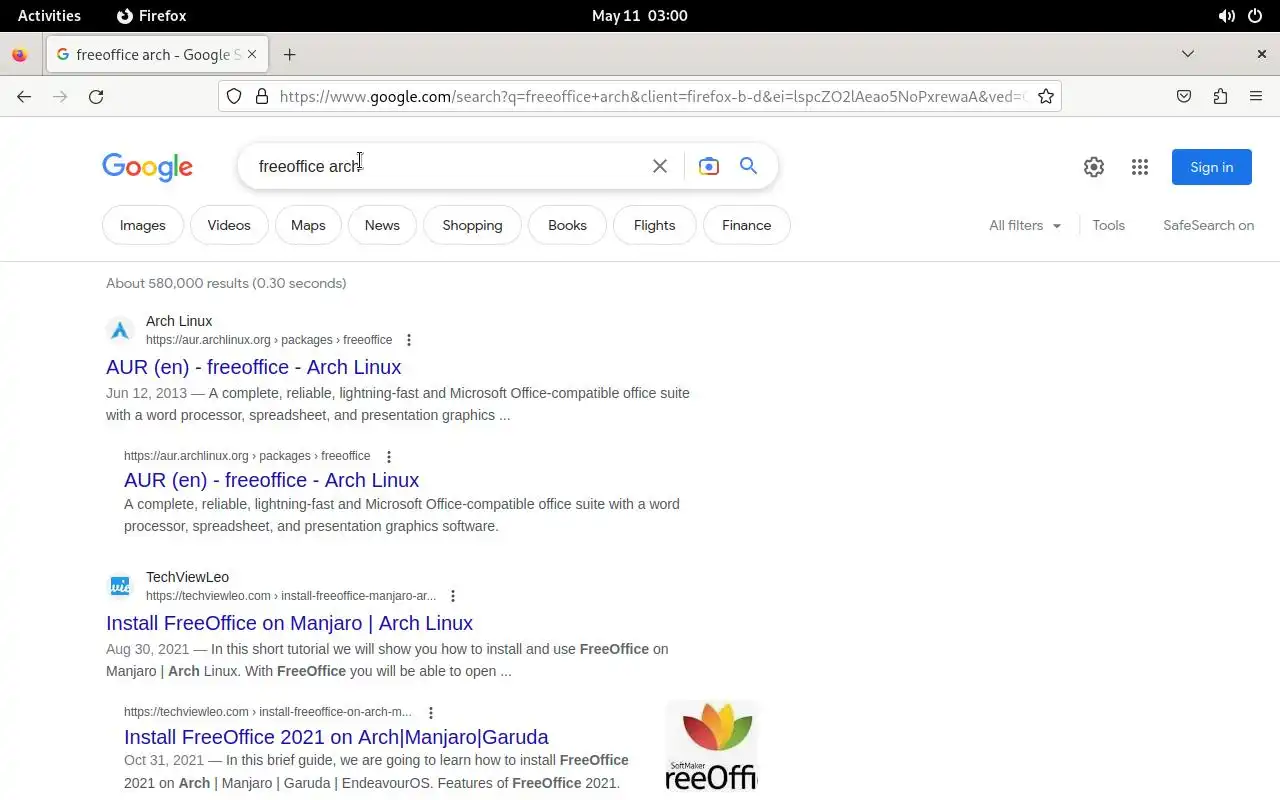Open more options for second AUR freeoffice result

389,456
